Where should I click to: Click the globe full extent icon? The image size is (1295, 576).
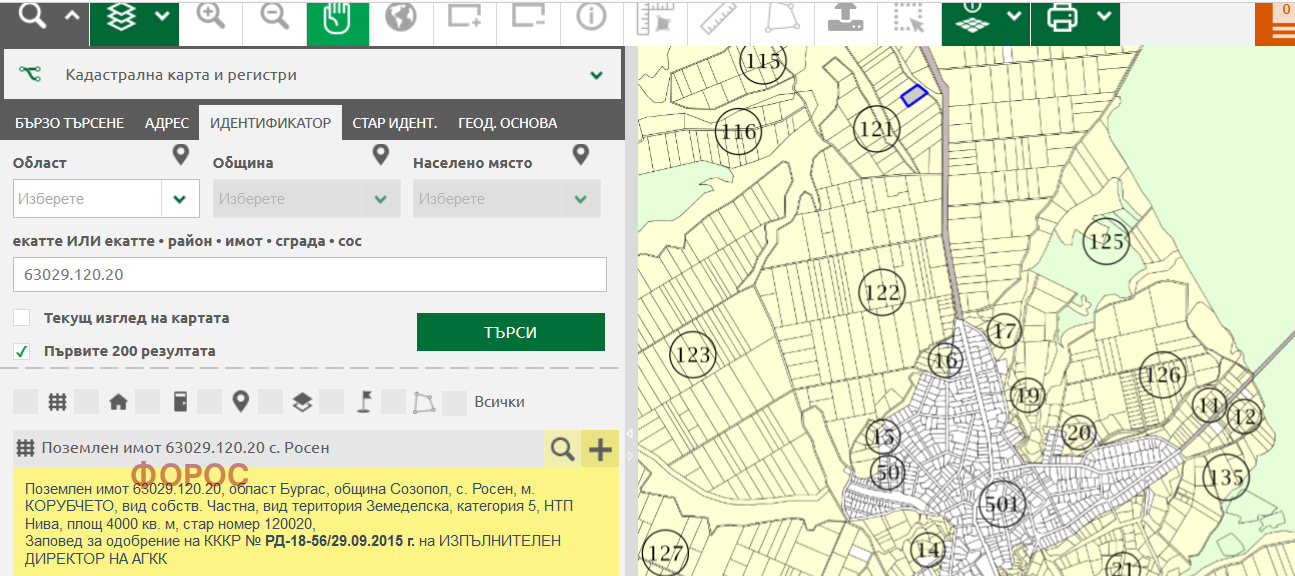point(400,18)
